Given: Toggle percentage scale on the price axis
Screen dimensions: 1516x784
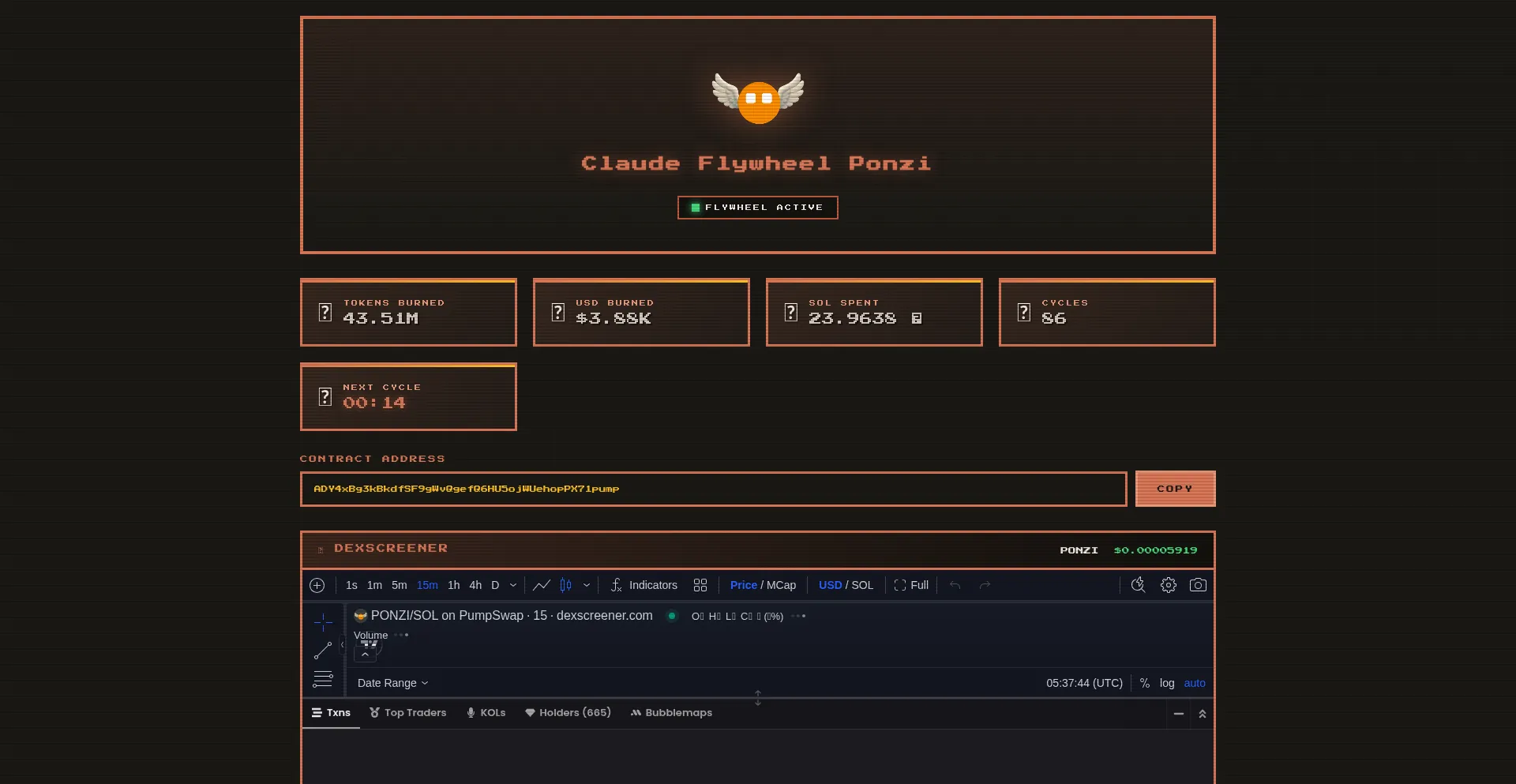Looking at the screenshot, I should coord(1144,683).
